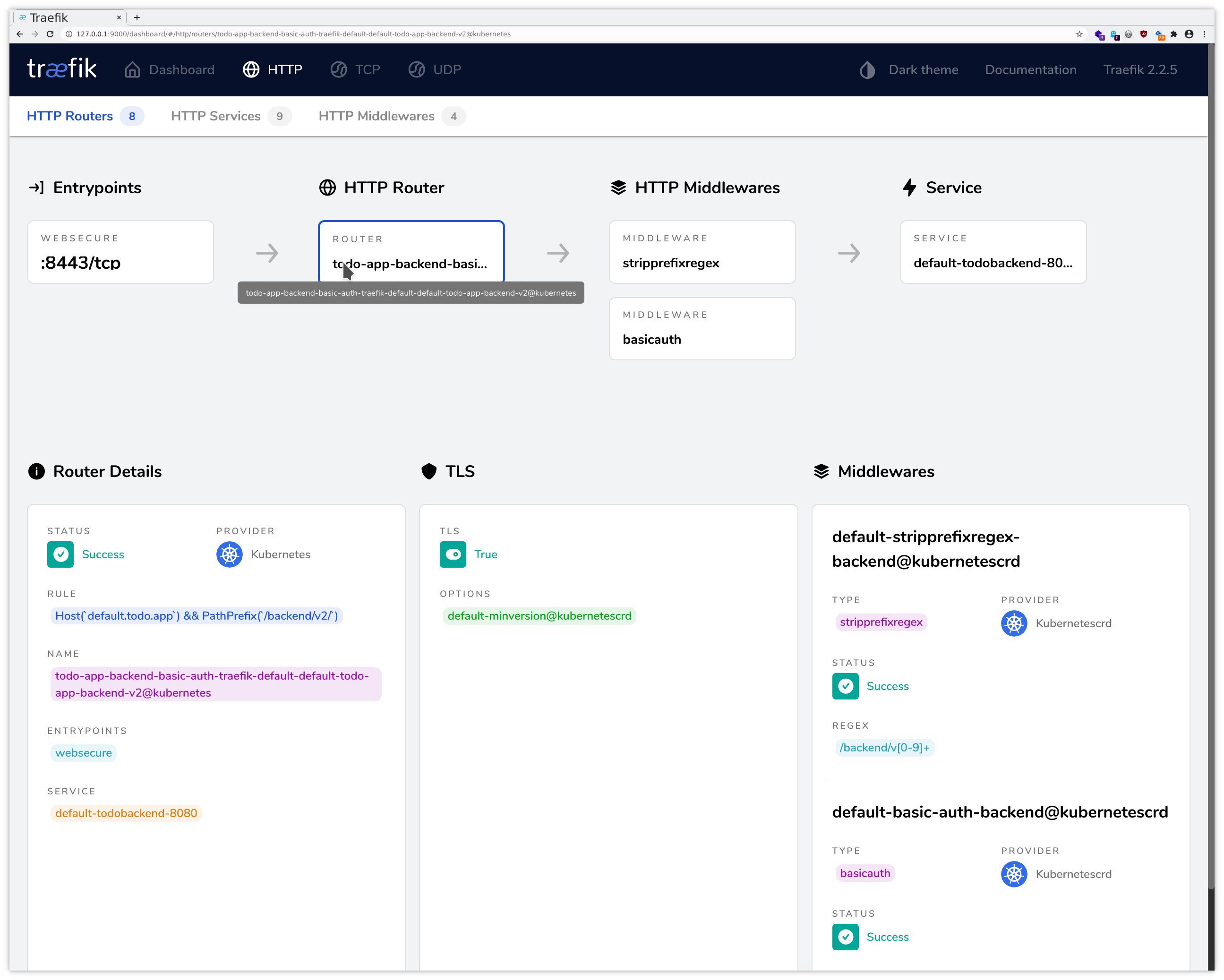Click the traefik logo

click(x=61, y=68)
